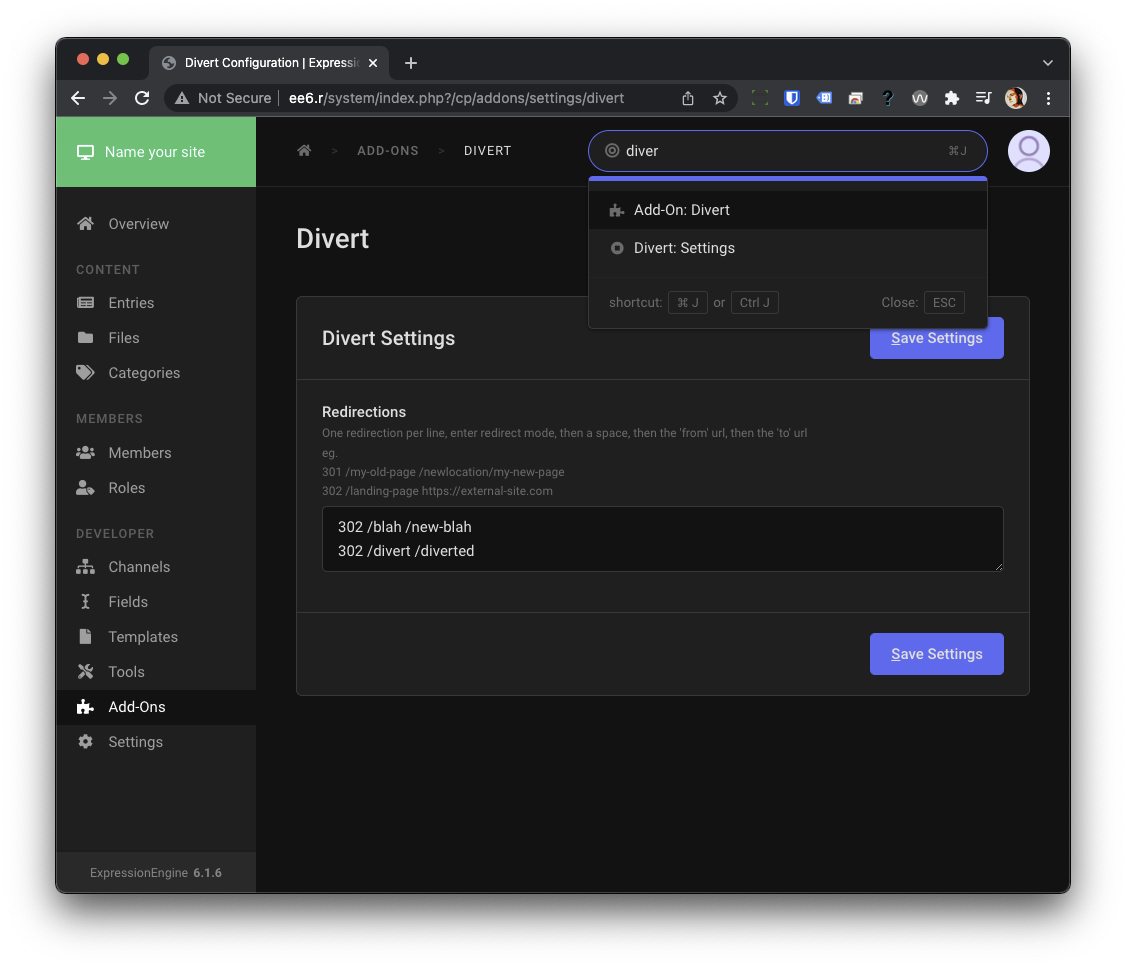Open Channels in sidebar
The image size is (1126, 967).
[156, 567]
